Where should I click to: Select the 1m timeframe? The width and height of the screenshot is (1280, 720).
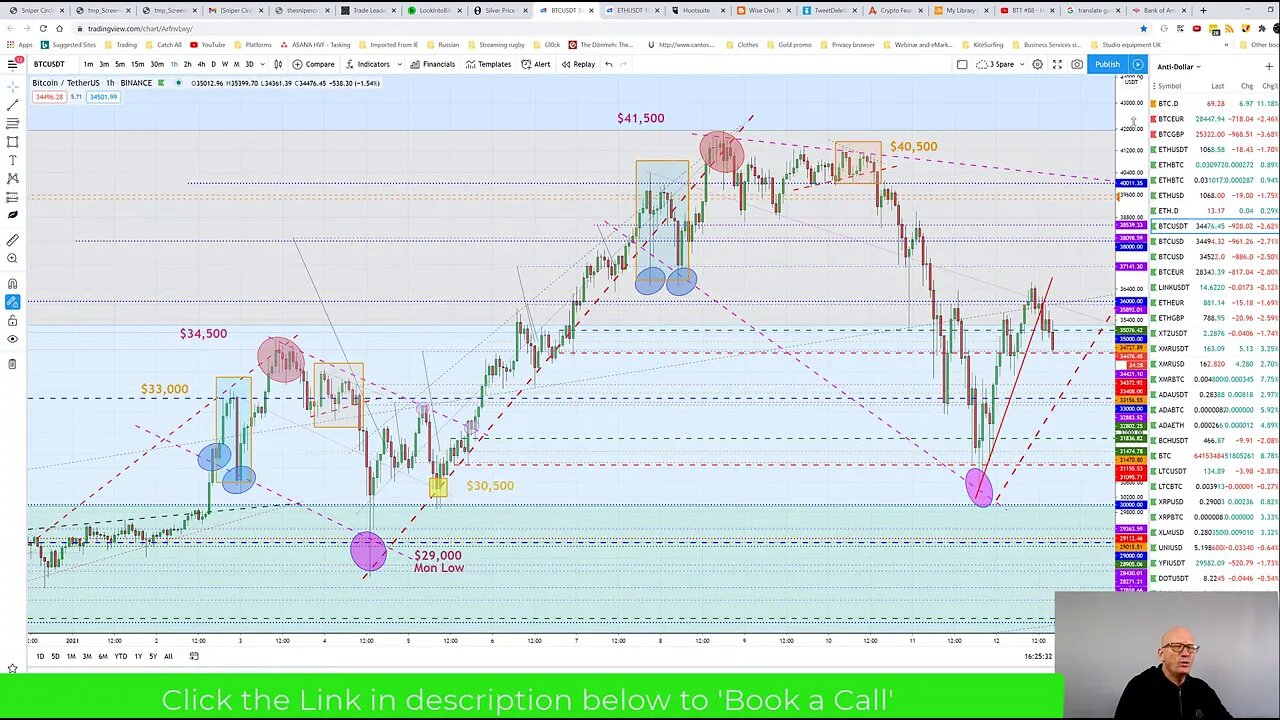point(89,64)
